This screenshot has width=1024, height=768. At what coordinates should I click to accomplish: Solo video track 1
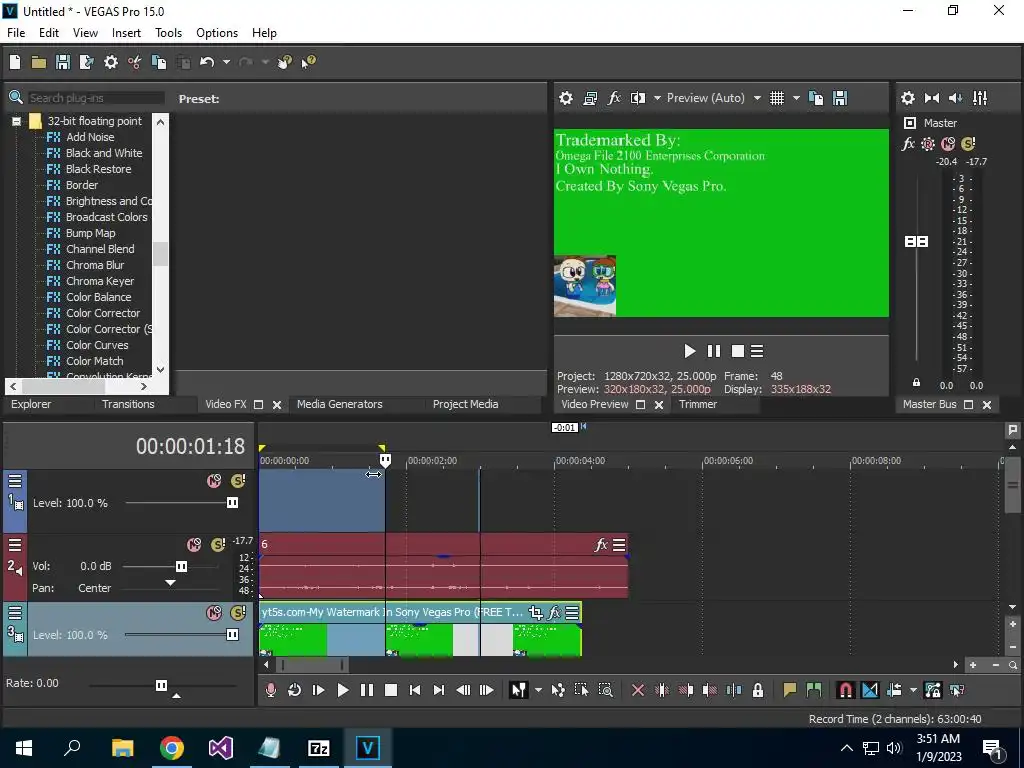point(238,481)
